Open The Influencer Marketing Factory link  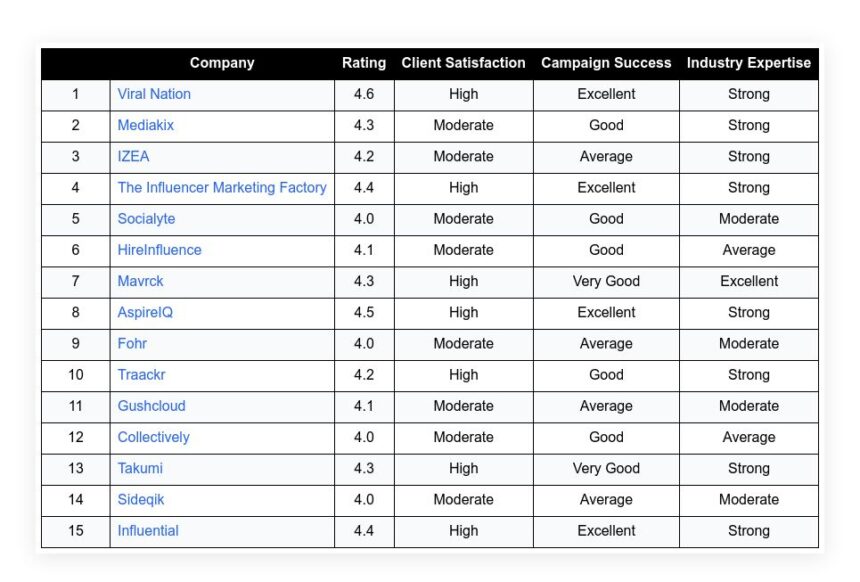222,188
